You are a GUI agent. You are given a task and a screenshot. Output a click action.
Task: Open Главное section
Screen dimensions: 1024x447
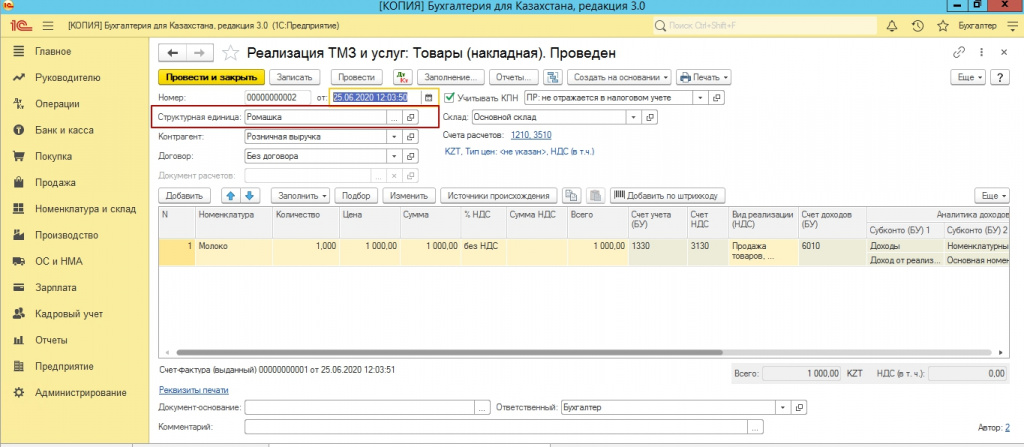53,51
